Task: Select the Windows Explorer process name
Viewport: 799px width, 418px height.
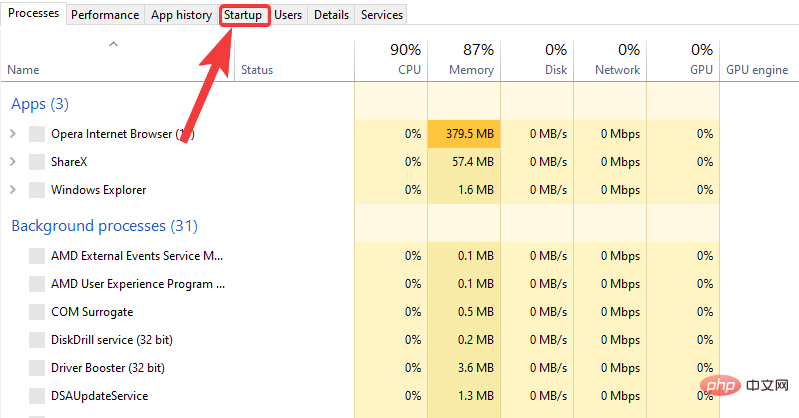Action: 98,190
